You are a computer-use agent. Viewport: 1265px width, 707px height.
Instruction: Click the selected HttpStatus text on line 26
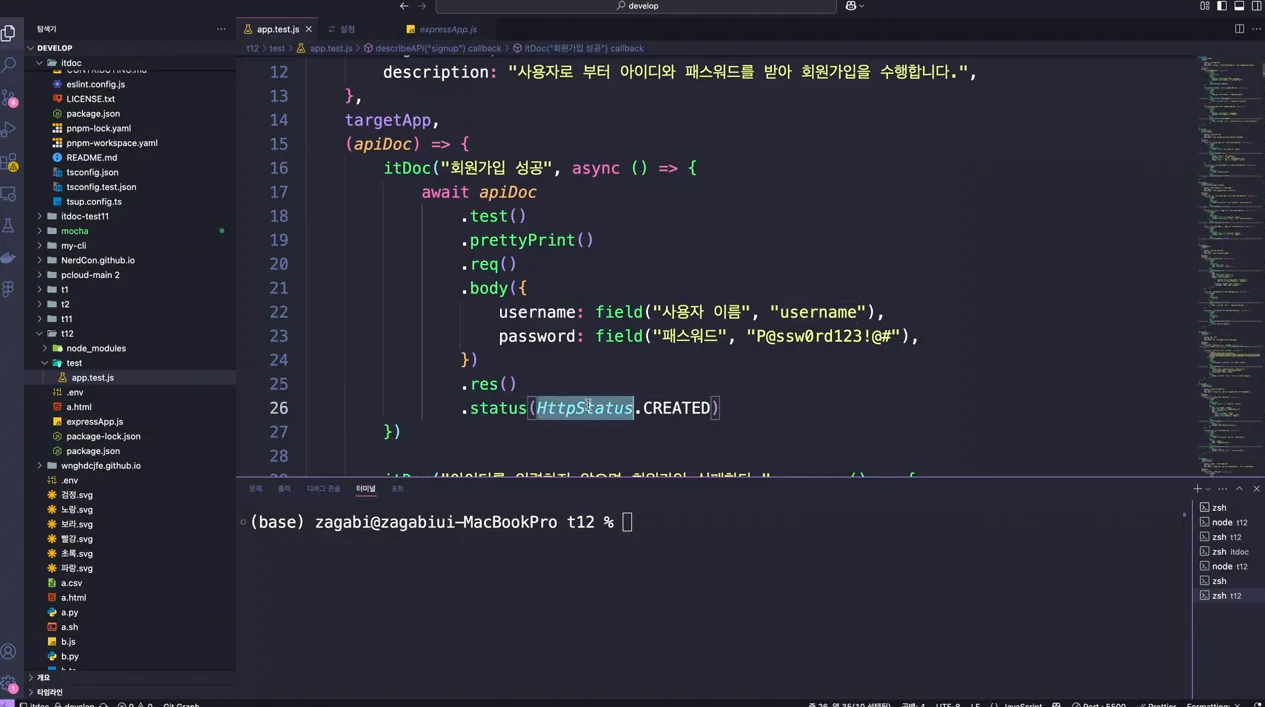tap(584, 408)
